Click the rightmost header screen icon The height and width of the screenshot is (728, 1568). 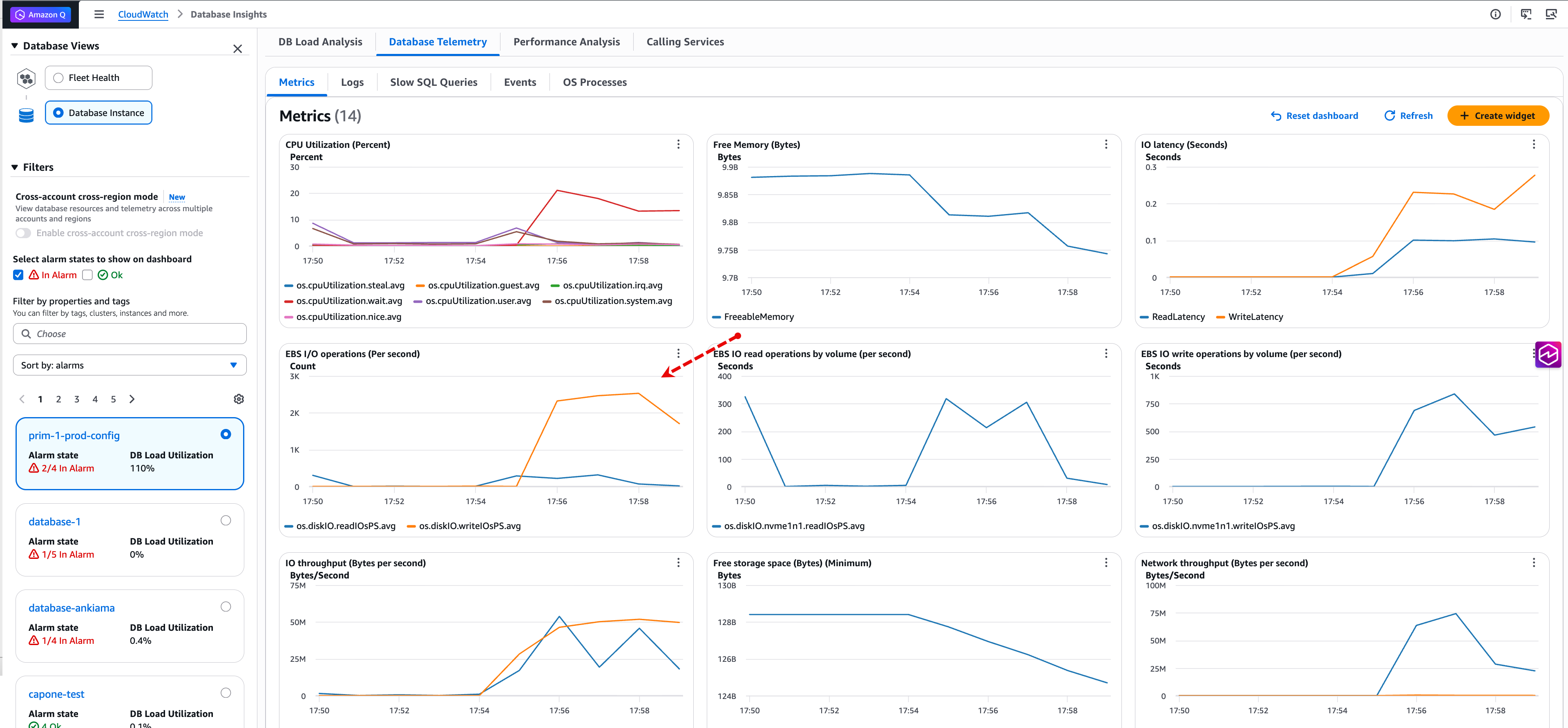pos(1550,14)
